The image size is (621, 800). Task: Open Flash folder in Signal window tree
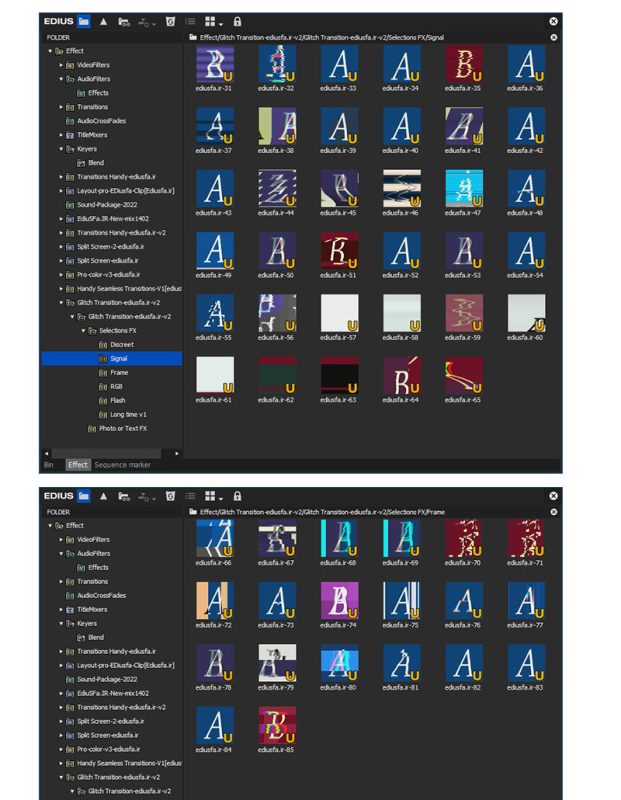(x=117, y=401)
